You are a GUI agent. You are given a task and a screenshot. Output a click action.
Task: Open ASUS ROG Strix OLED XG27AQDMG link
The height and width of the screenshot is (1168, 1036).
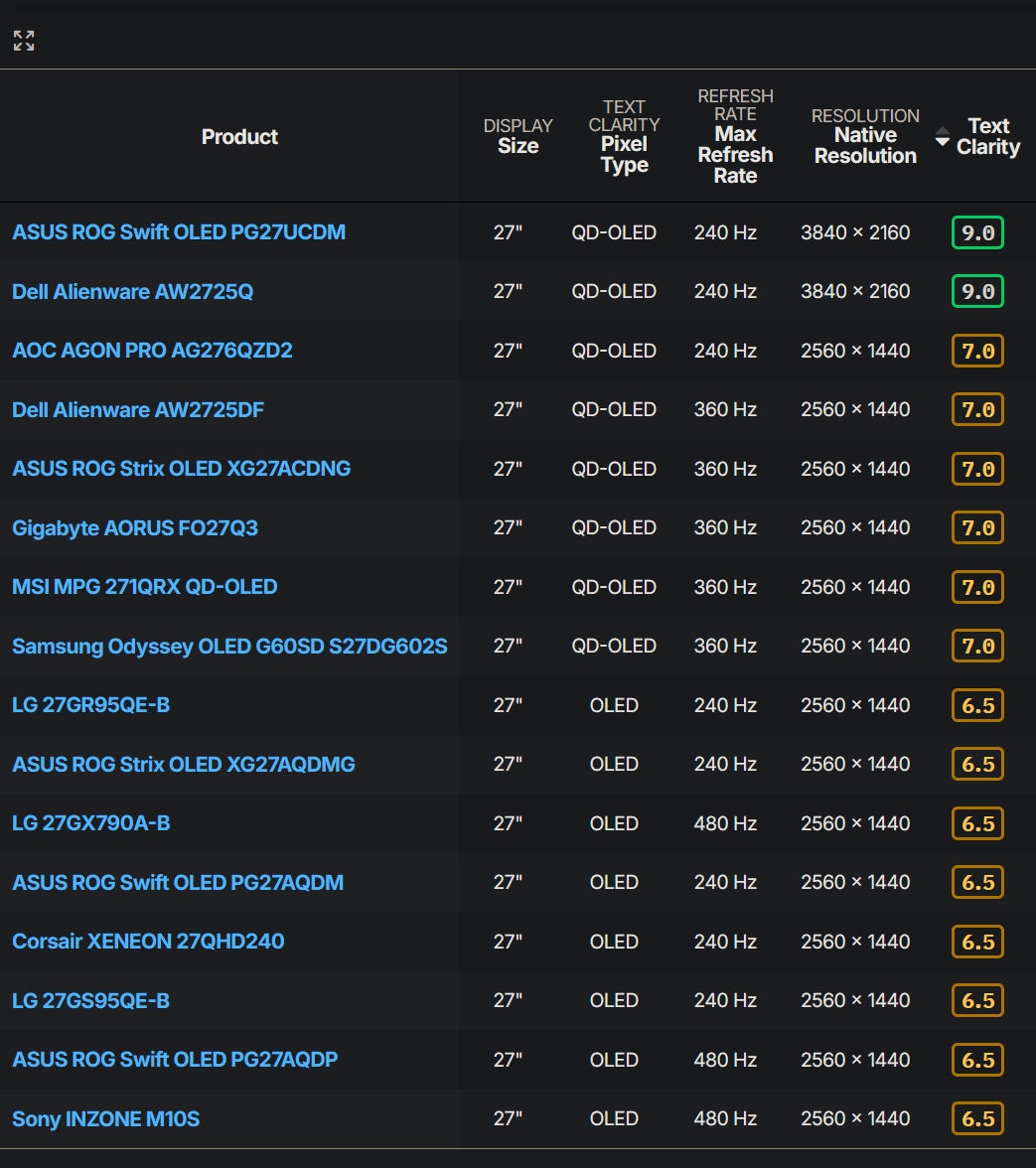click(183, 765)
